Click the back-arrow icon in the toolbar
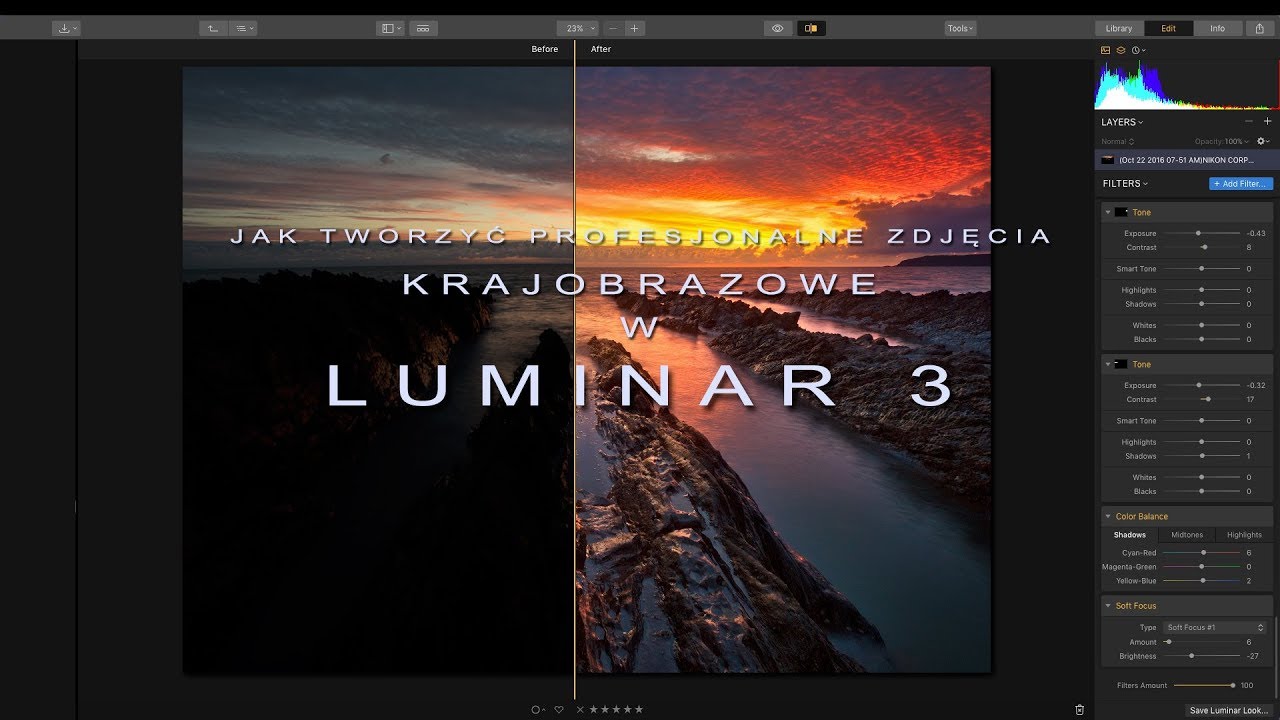This screenshot has width=1280, height=720. click(212, 28)
